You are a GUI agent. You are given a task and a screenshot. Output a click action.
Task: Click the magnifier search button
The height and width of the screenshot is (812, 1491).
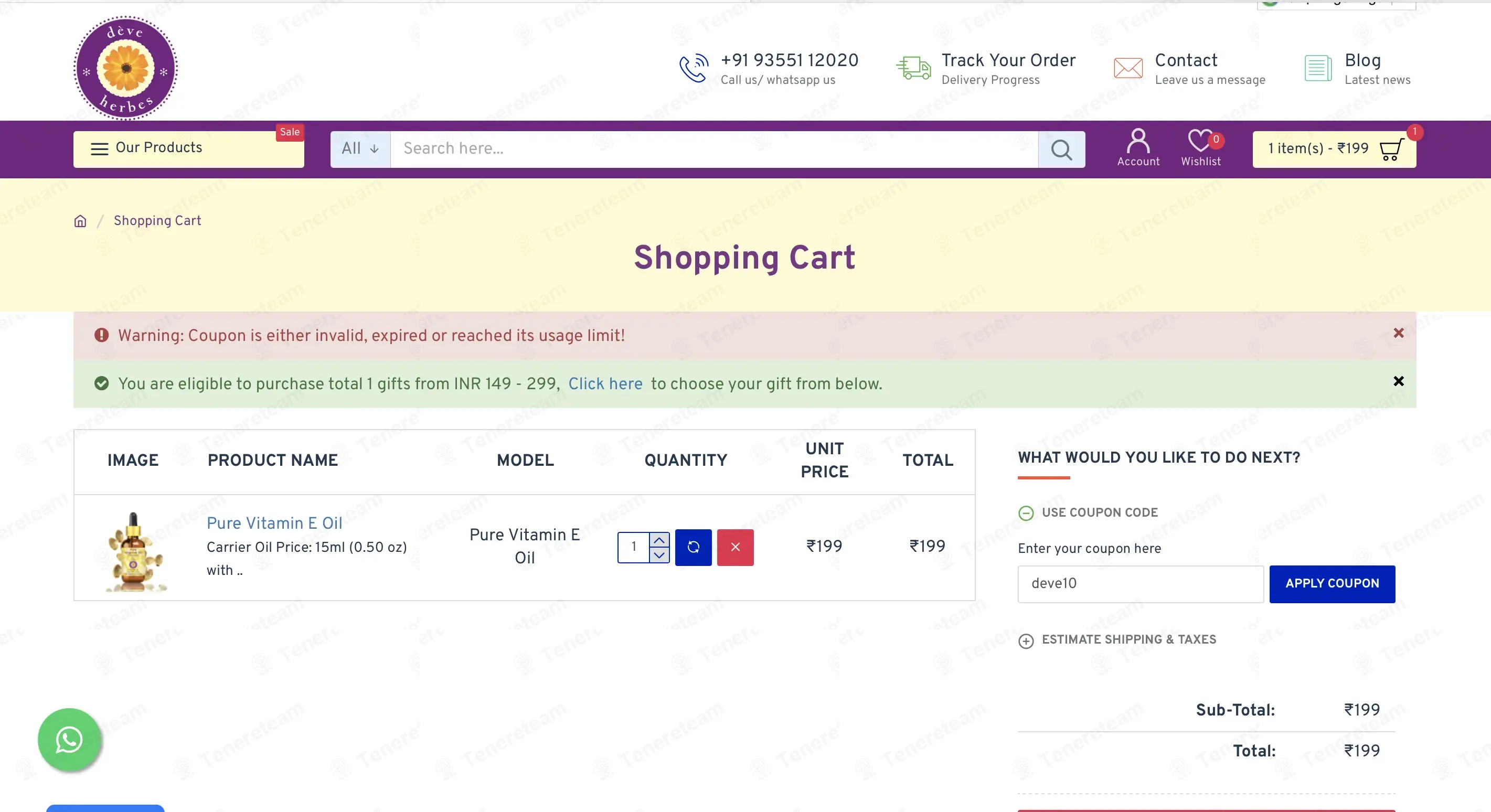tap(1061, 149)
